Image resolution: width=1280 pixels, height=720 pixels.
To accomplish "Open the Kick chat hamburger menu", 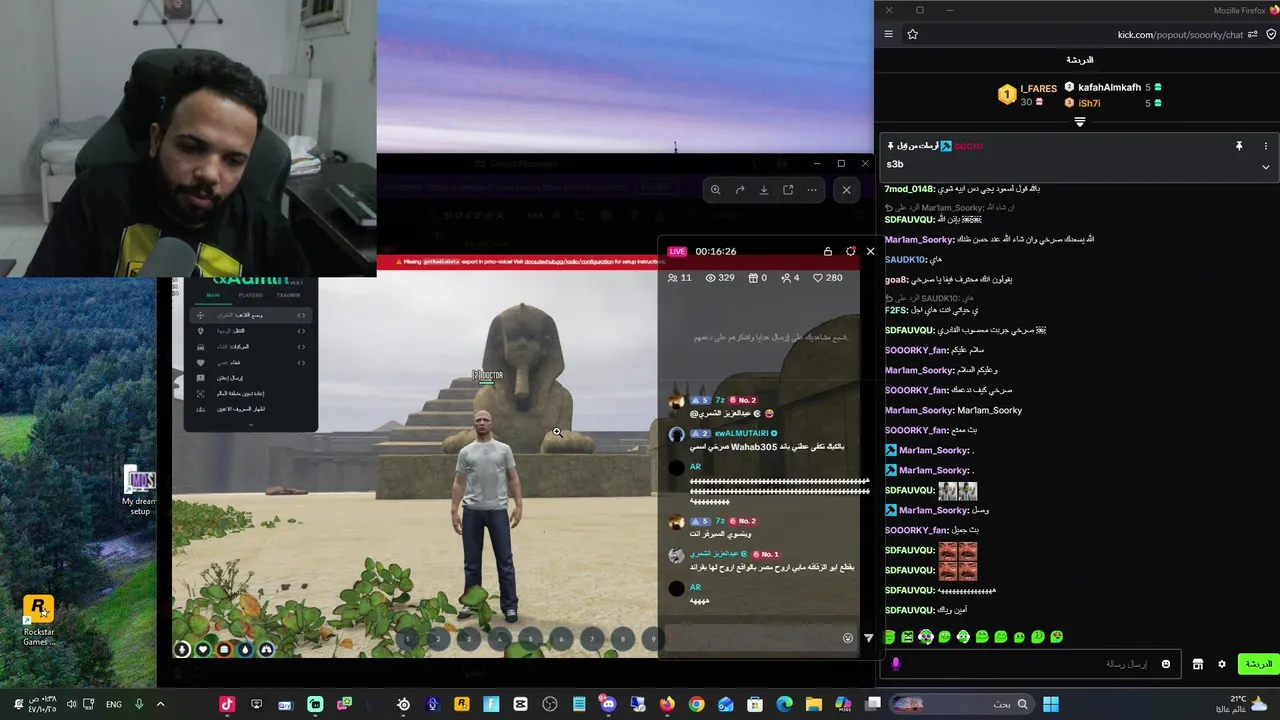I will tap(888, 34).
